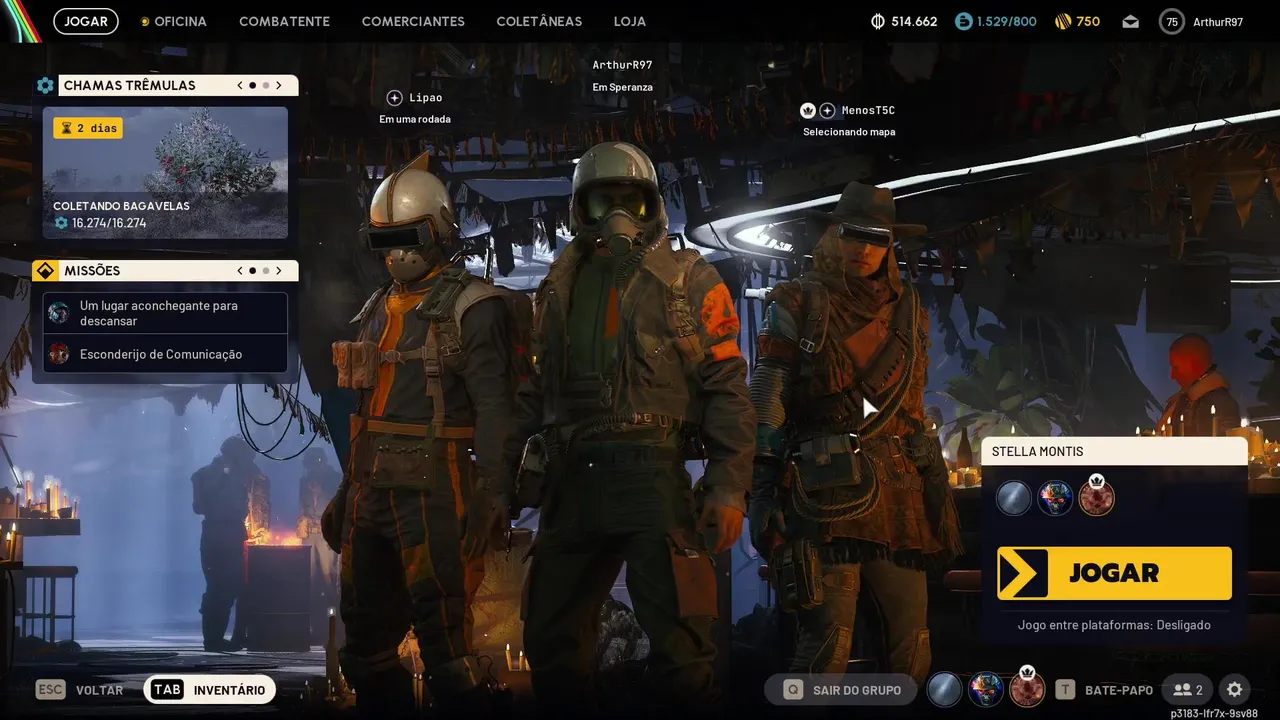Click the coin currency icon beside 514.662
The height and width of the screenshot is (720, 1280).
878,21
